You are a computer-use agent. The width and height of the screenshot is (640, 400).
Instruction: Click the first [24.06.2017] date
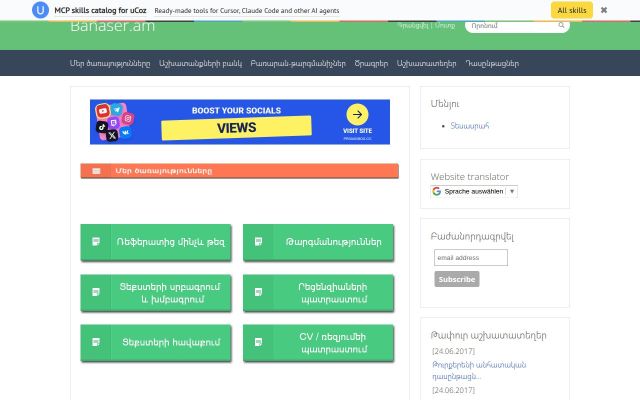[x=453, y=351]
